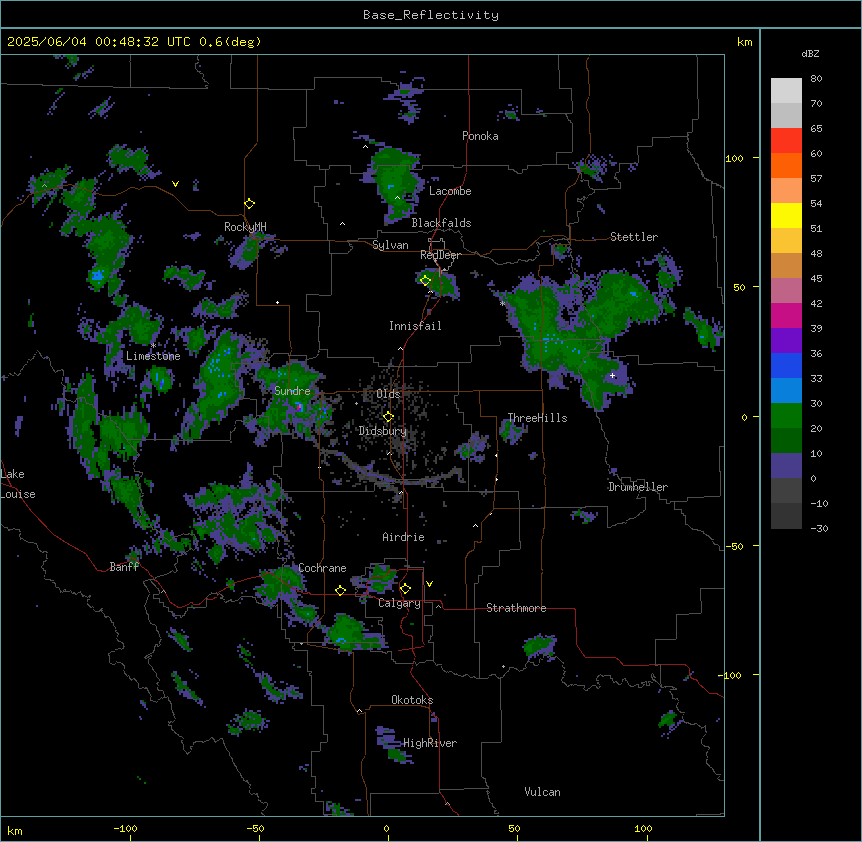
Task: Click the Strathmore label
Action: click(x=516, y=608)
